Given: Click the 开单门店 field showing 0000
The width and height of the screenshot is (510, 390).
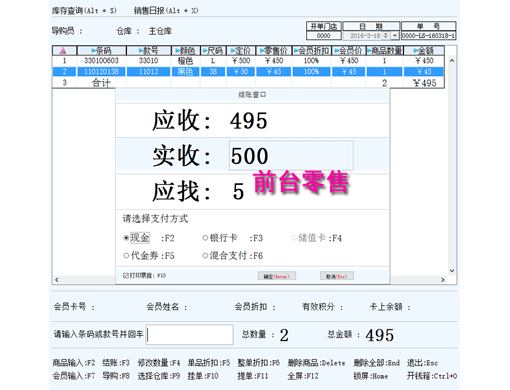Looking at the screenshot, I should tap(323, 35).
